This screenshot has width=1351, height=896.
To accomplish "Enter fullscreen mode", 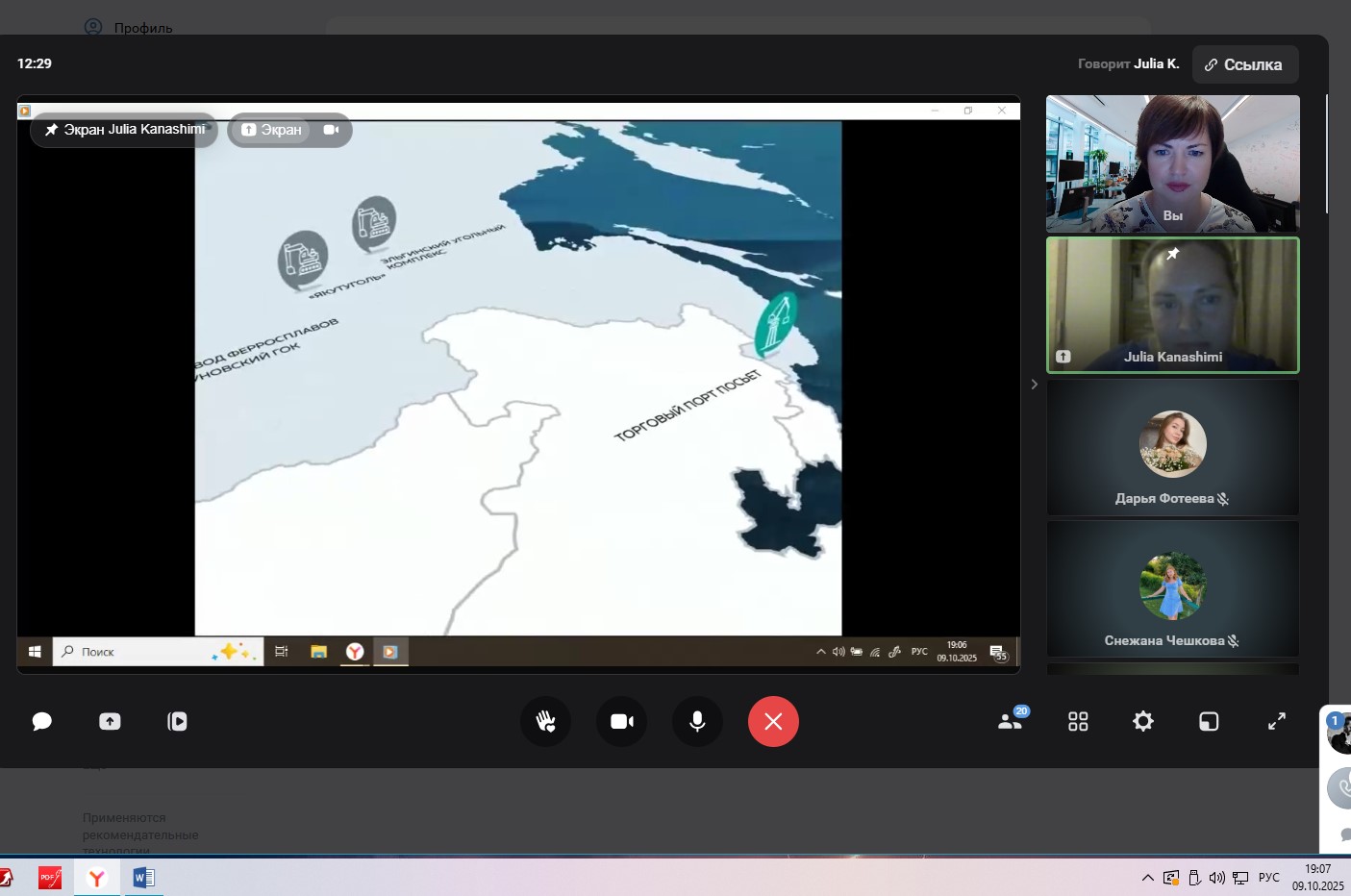I will click(x=1276, y=721).
